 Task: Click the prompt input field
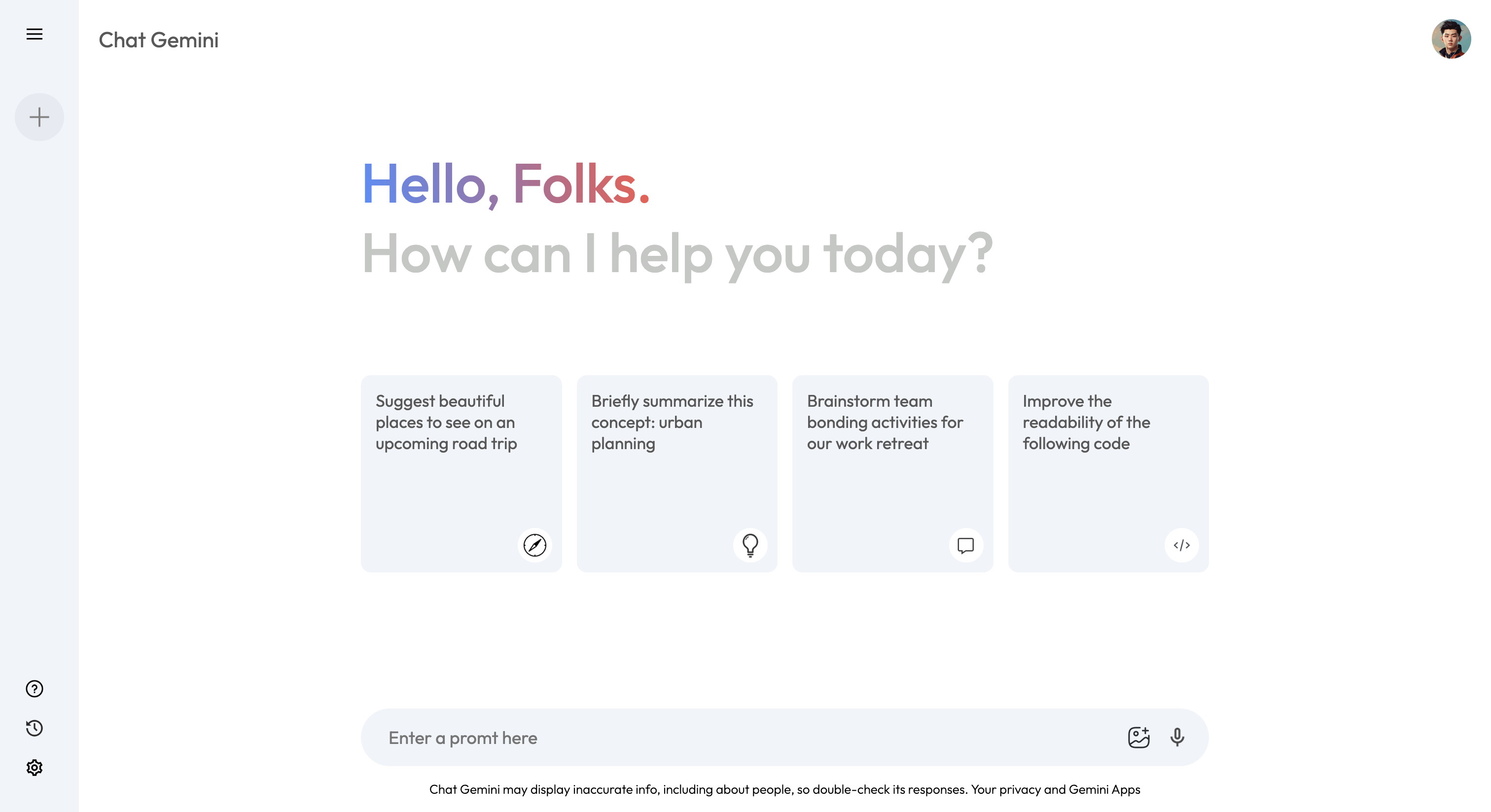click(x=746, y=738)
